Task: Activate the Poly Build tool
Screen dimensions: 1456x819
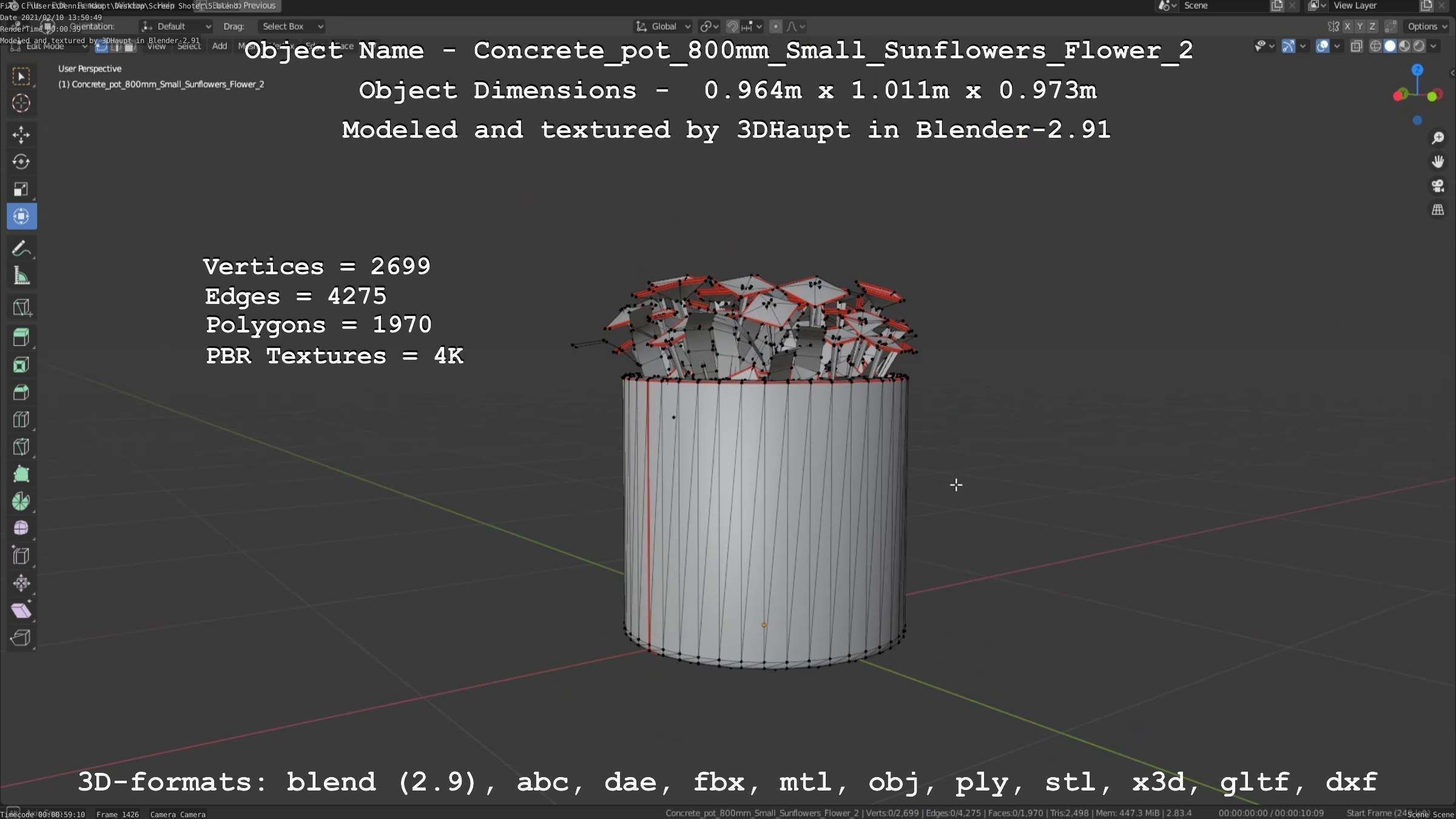Action: click(21, 474)
